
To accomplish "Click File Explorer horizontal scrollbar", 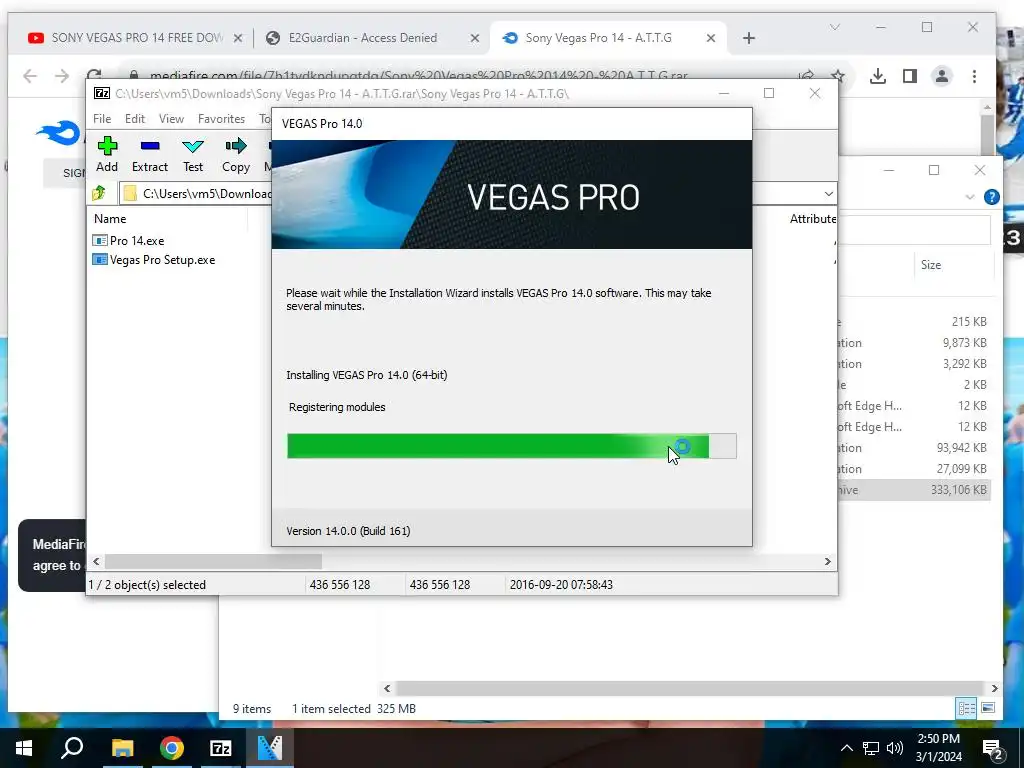I will 689,688.
